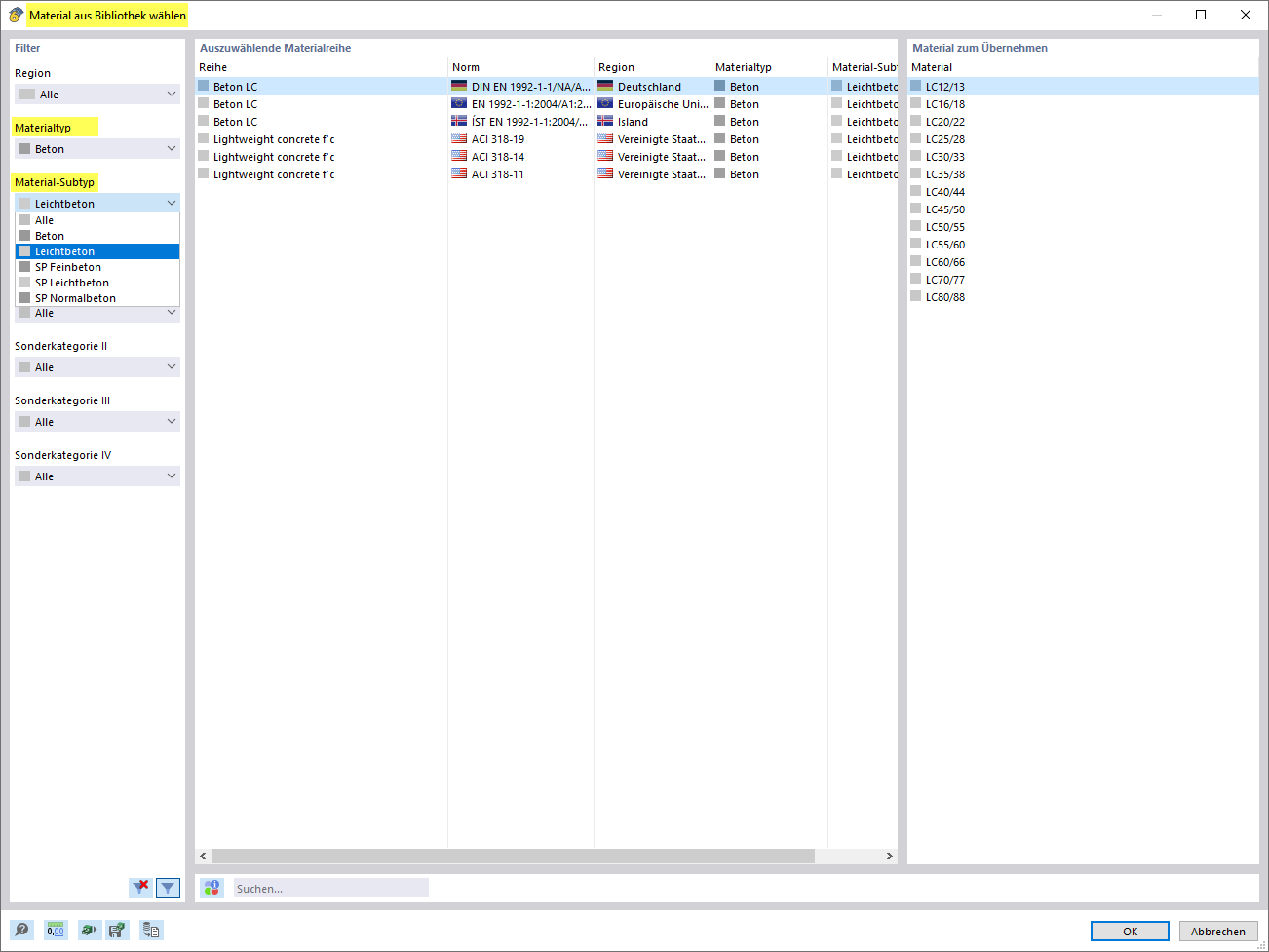1269x952 pixels.
Task: Click the gray swatch next to LC12/13
Action: pos(916,86)
